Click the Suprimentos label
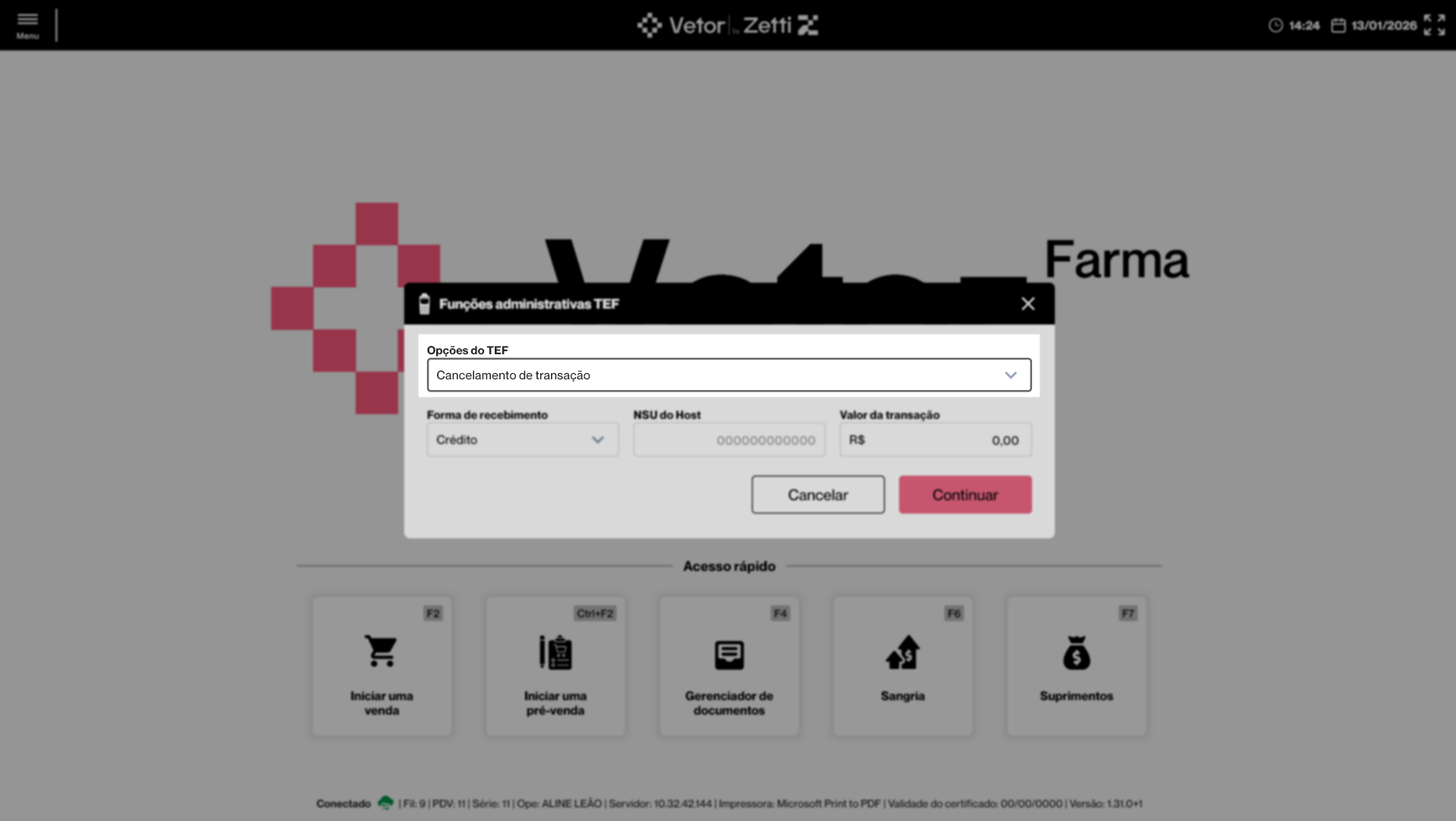 pos(1076,696)
